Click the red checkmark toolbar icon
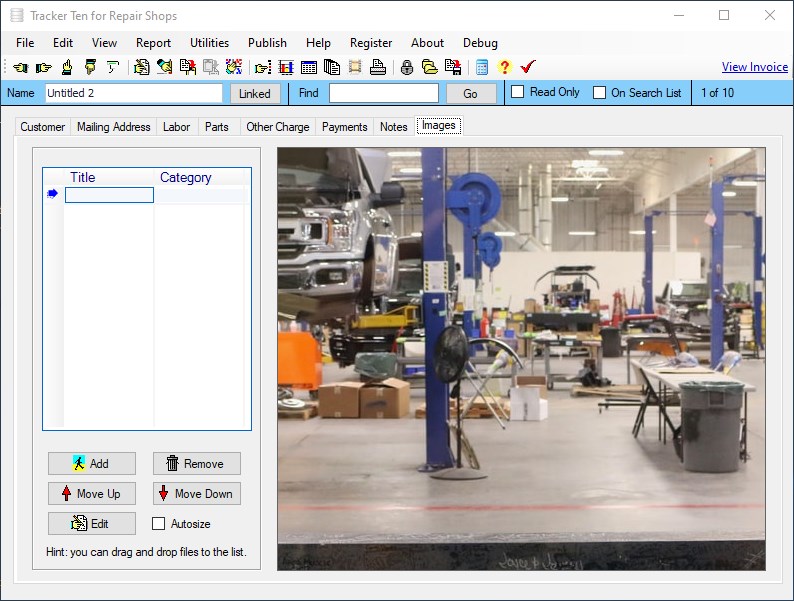This screenshot has height=601, width=794. (528, 67)
